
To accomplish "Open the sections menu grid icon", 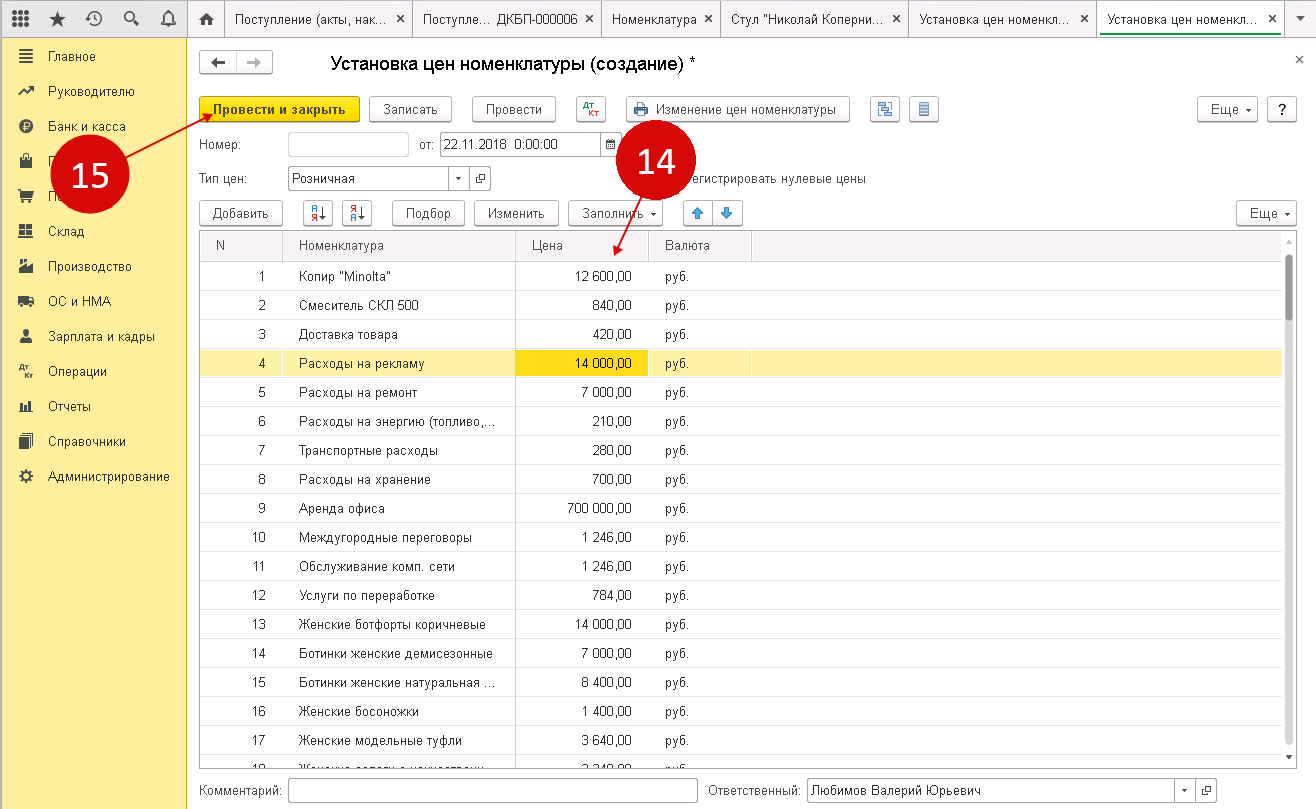I will pyautogui.click(x=20, y=19).
